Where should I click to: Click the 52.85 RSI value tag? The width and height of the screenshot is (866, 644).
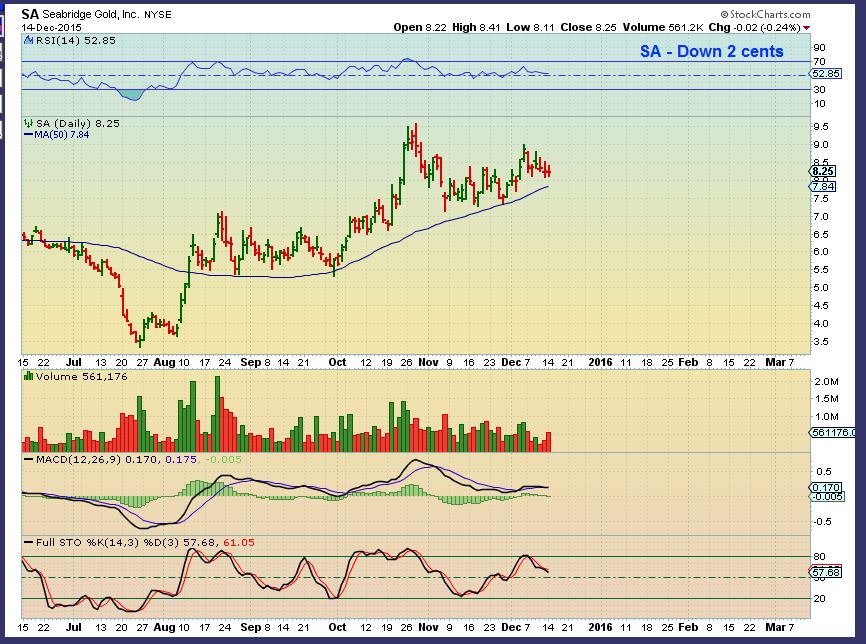[x=827, y=74]
